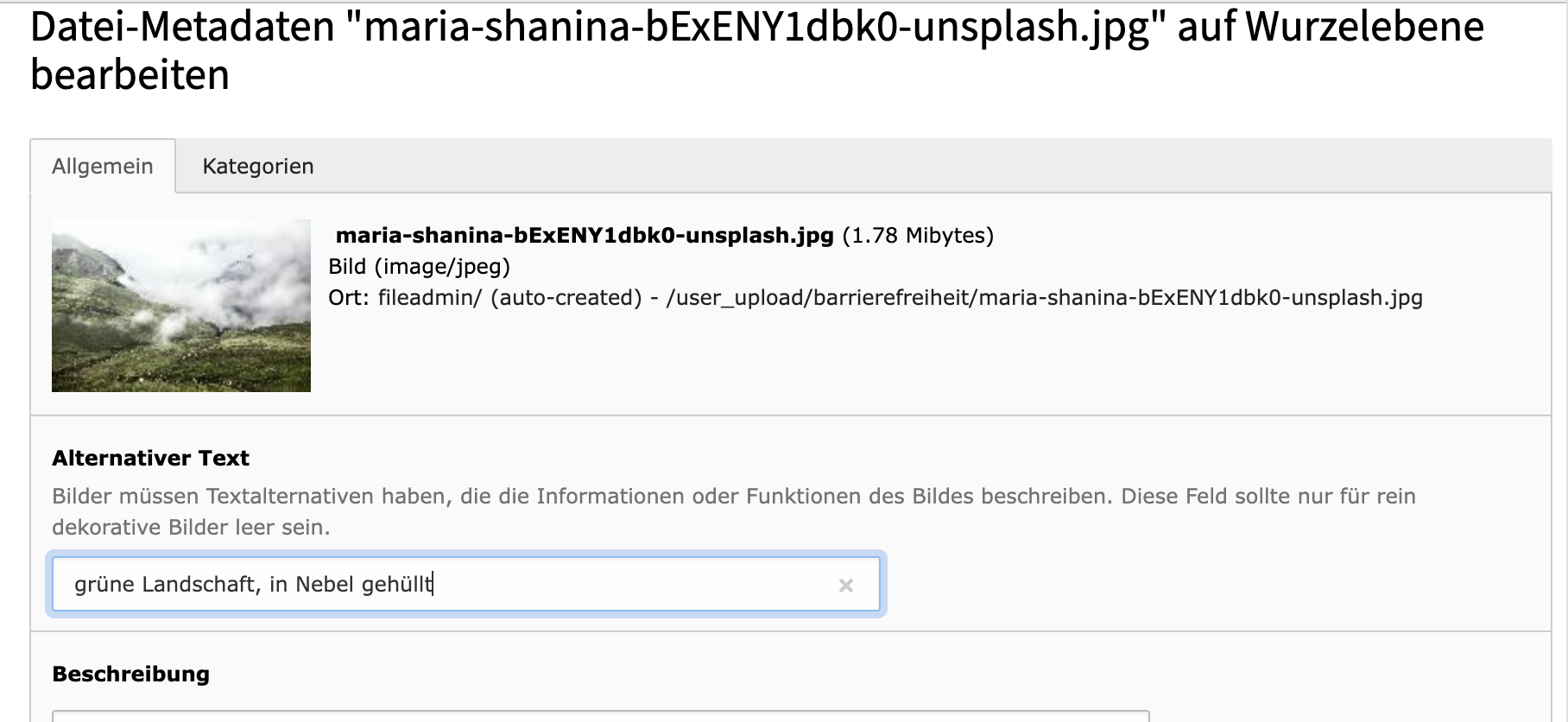Clear the Alternativer Text field with the x icon
This screenshot has height=722, width=1568.
click(x=845, y=586)
